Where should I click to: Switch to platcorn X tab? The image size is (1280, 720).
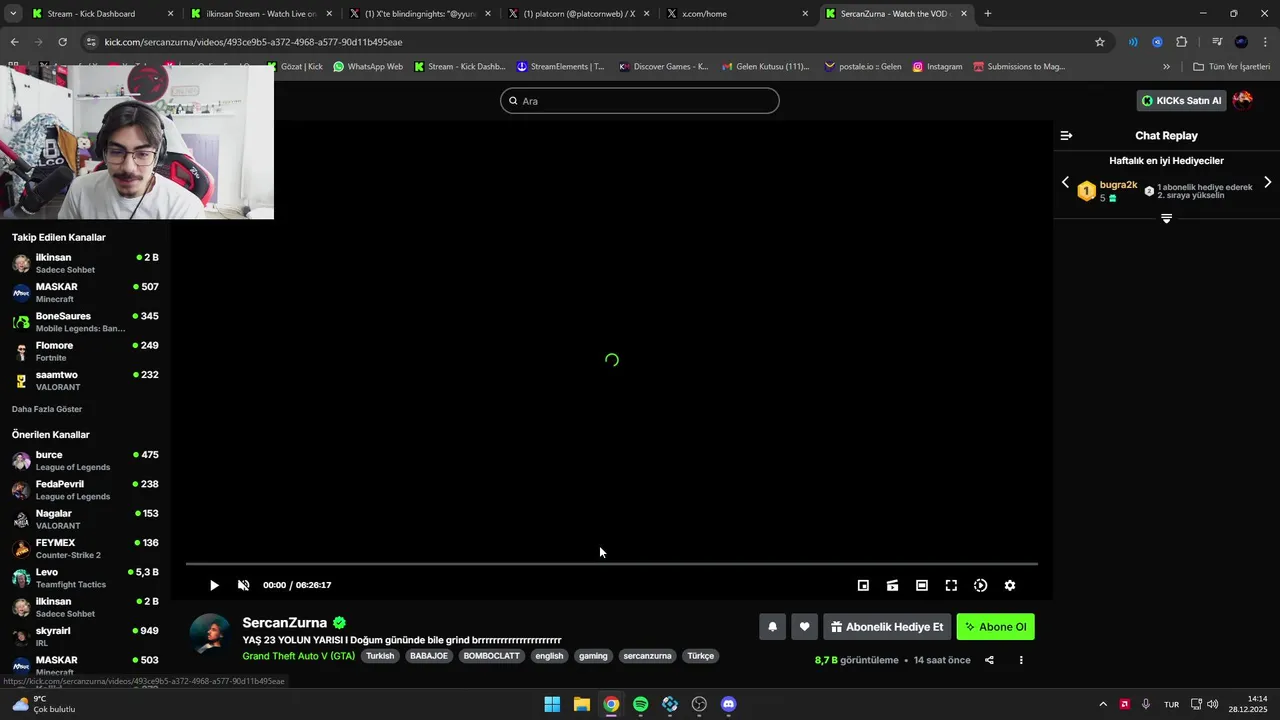pos(577,14)
